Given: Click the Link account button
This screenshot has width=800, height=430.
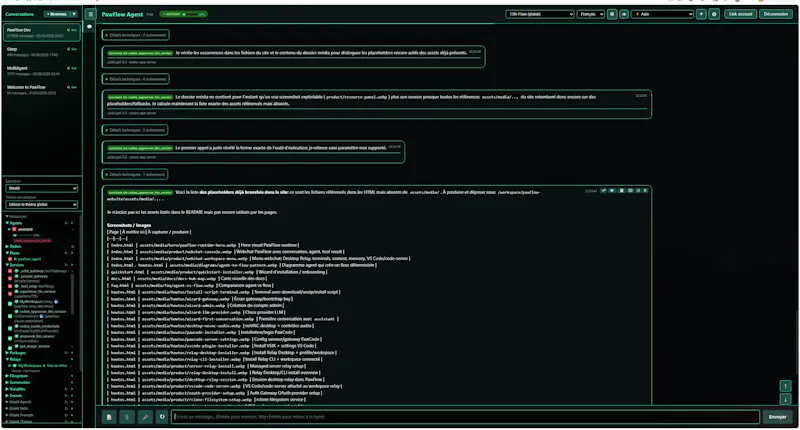Looking at the screenshot, I should pos(740,14).
